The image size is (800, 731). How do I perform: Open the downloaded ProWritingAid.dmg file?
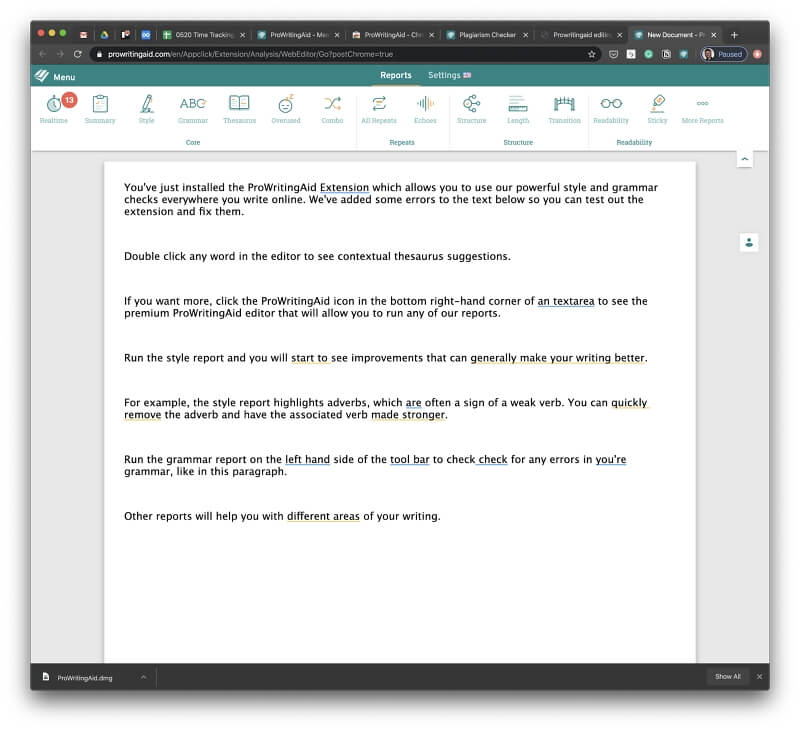[78, 677]
